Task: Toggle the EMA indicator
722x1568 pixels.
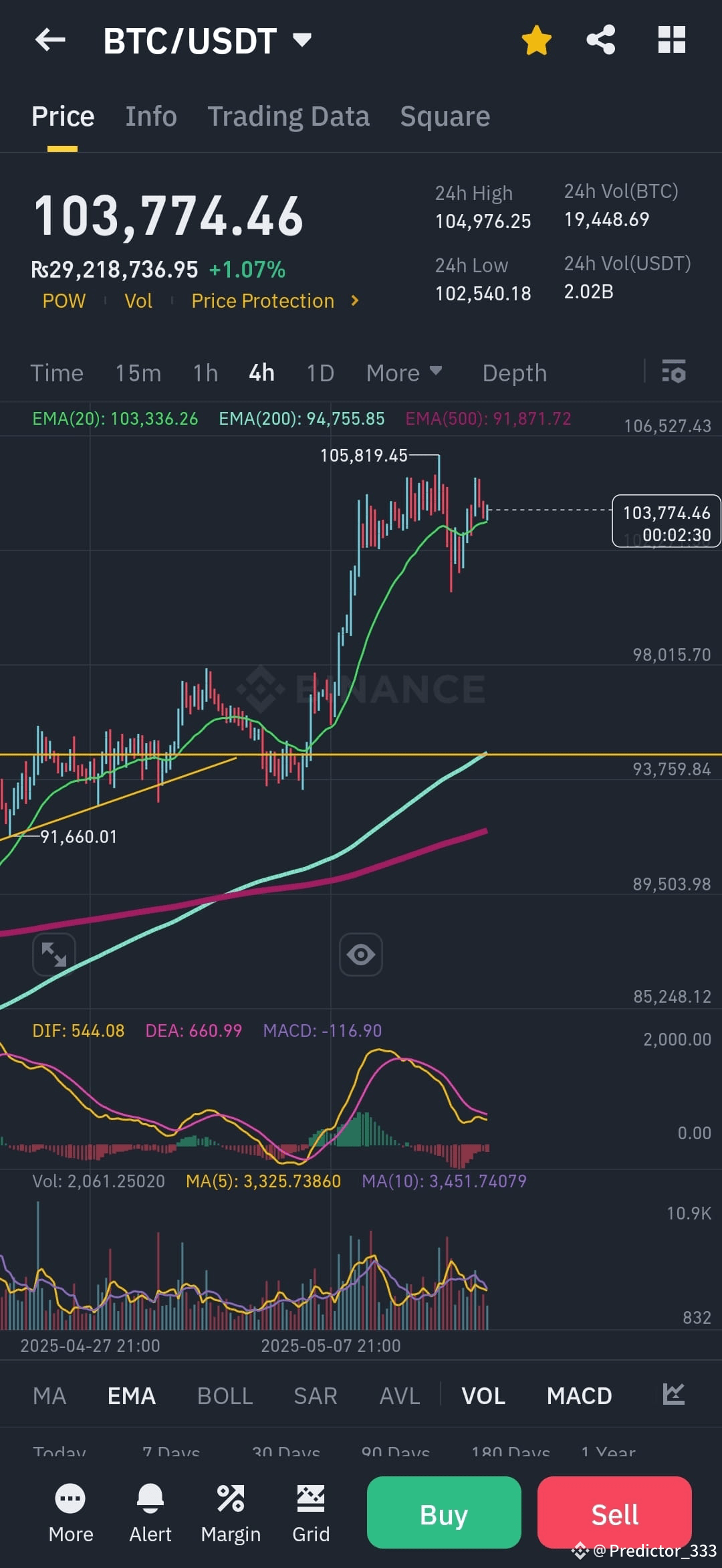Action: click(x=132, y=1396)
